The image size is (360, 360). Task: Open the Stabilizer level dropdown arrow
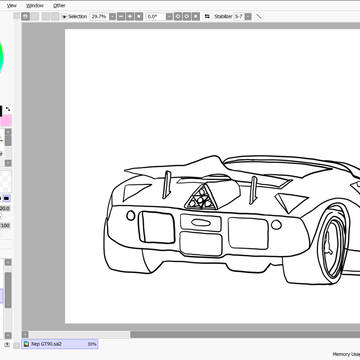pos(248,16)
